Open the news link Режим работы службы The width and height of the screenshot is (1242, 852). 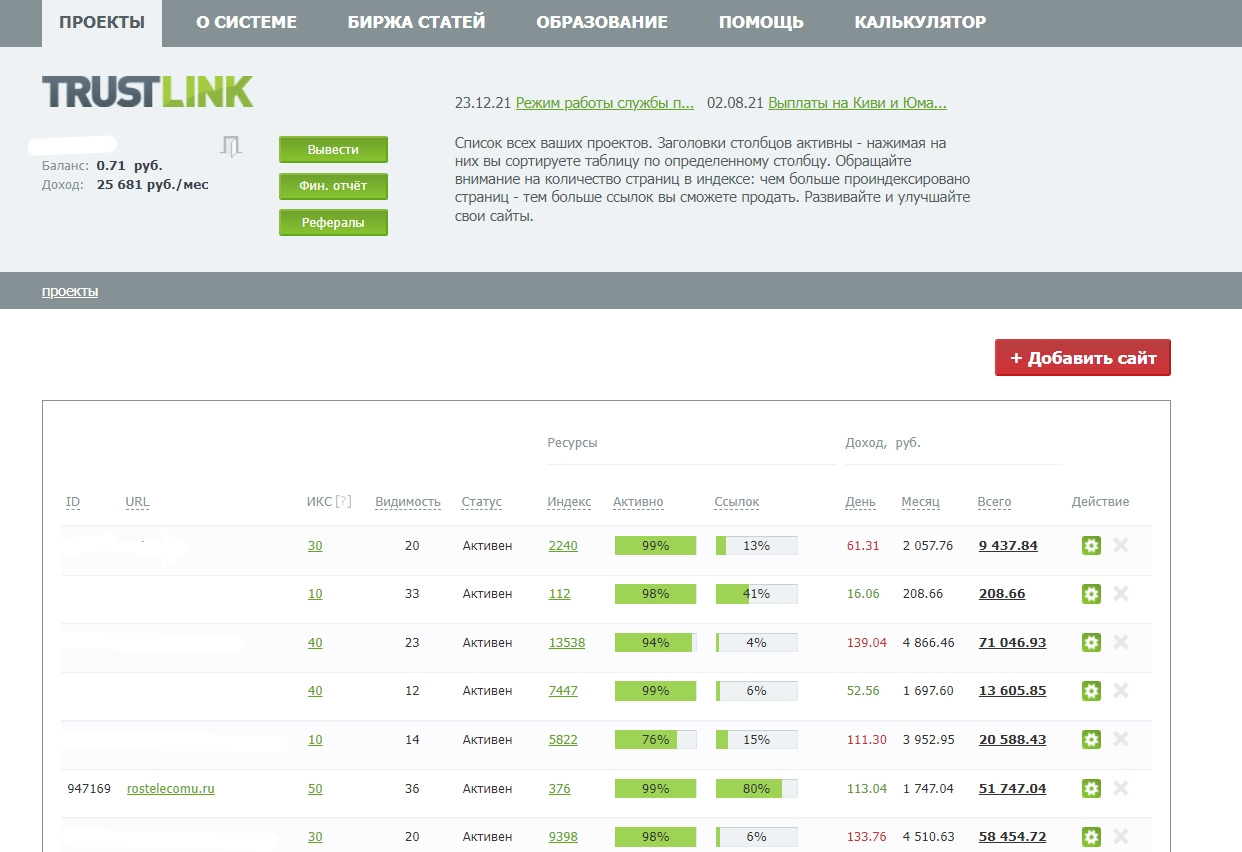(x=605, y=103)
